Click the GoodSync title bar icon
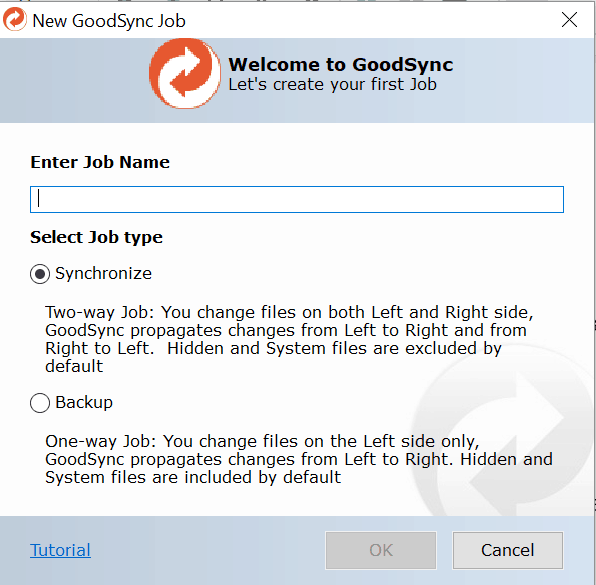Viewport: 596px width, 585px height. [15, 19]
